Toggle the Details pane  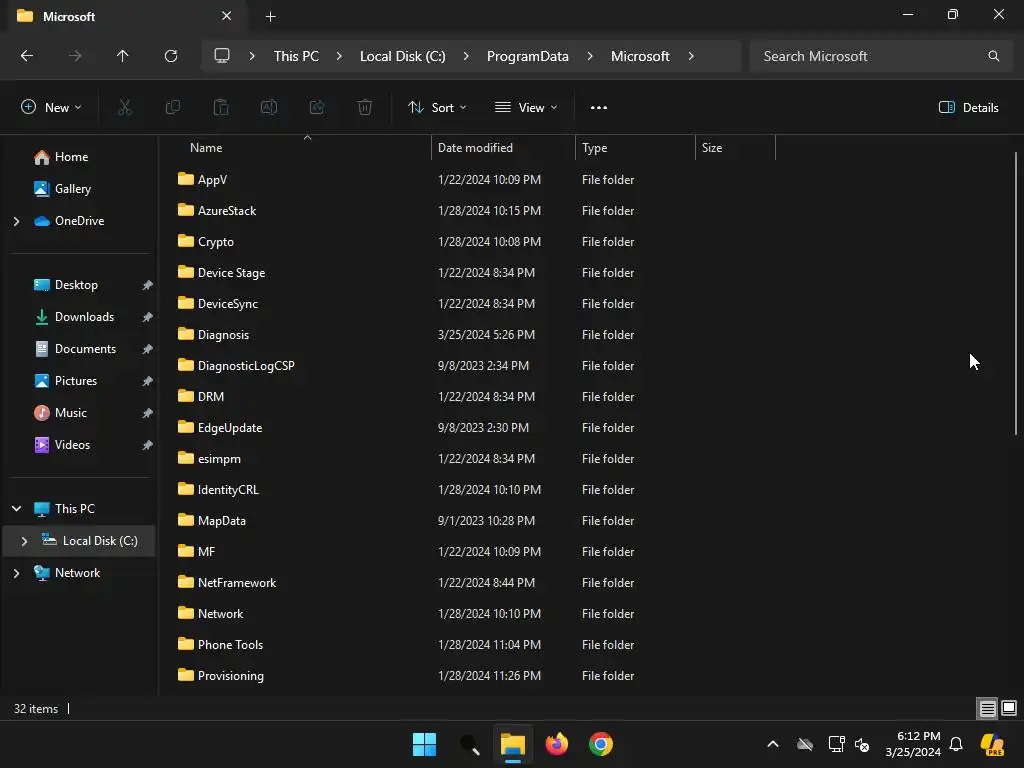click(x=968, y=108)
